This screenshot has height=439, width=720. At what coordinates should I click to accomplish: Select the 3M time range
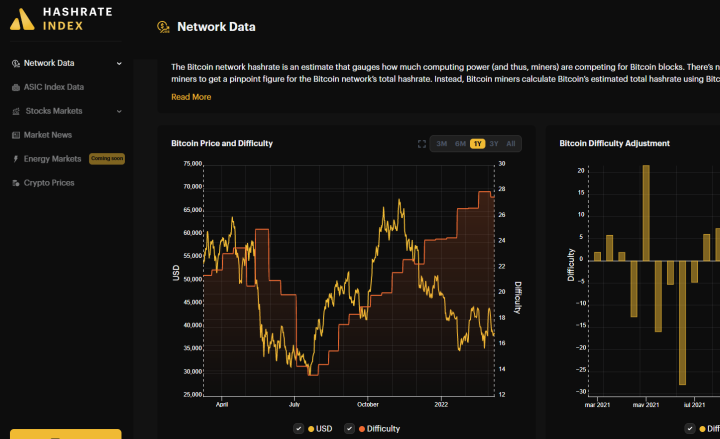[441, 144]
